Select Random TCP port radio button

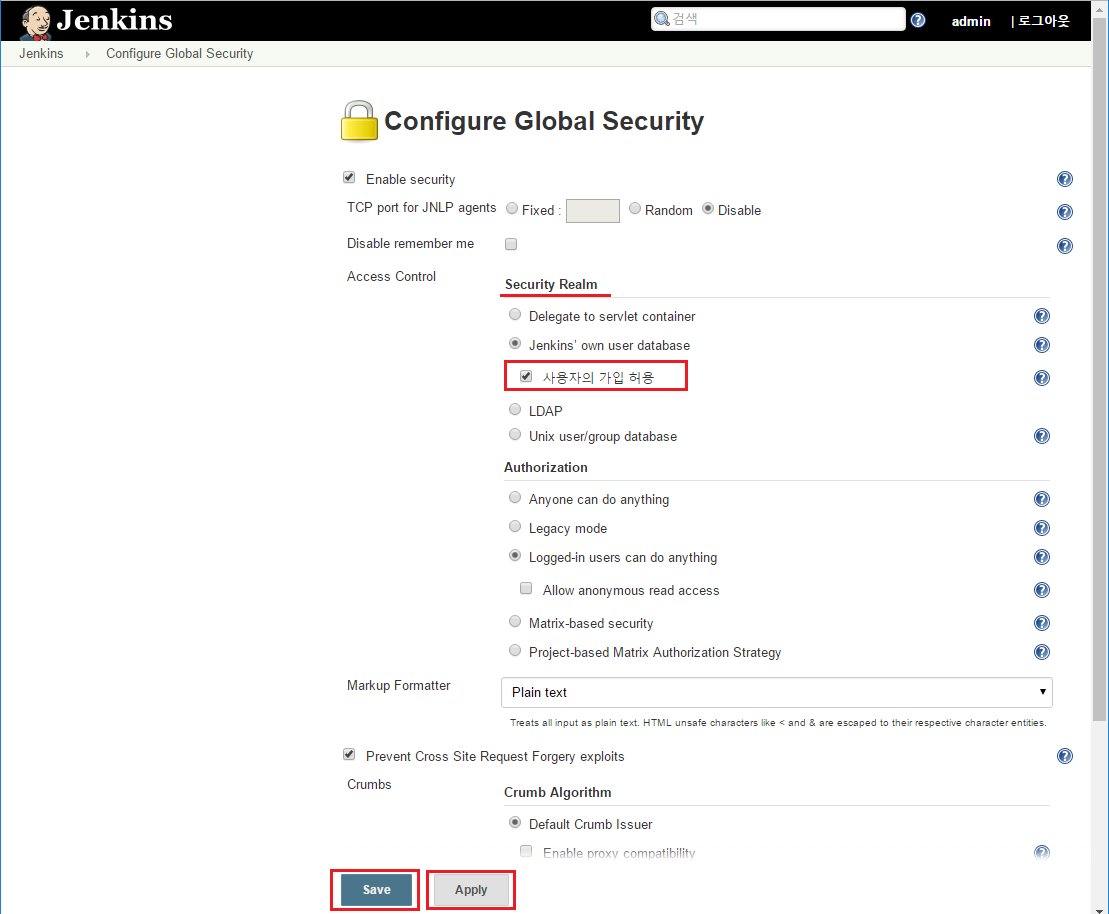(x=635, y=208)
